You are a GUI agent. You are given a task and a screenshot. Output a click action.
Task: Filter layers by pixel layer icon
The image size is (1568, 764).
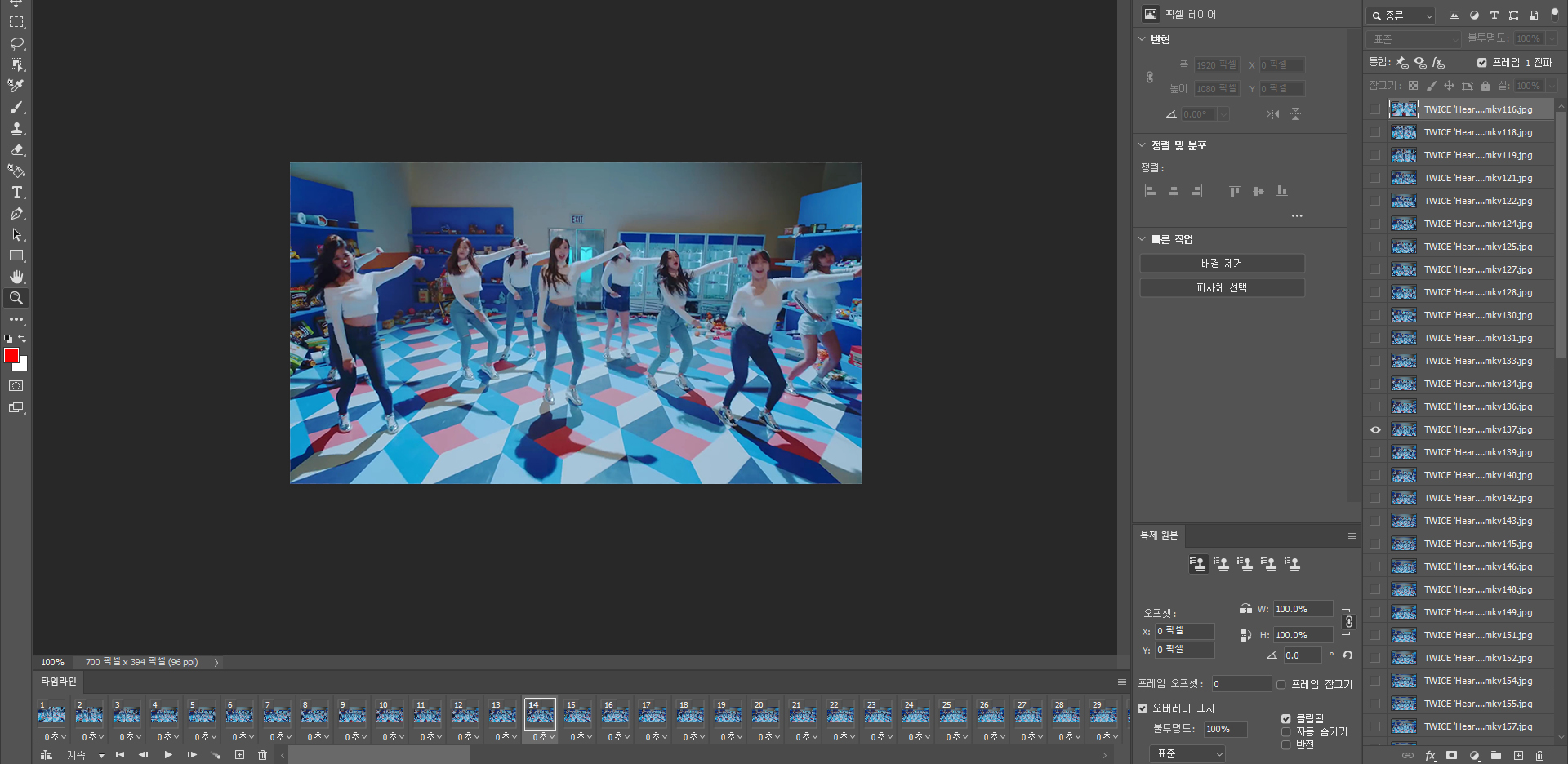point(1454,15)
